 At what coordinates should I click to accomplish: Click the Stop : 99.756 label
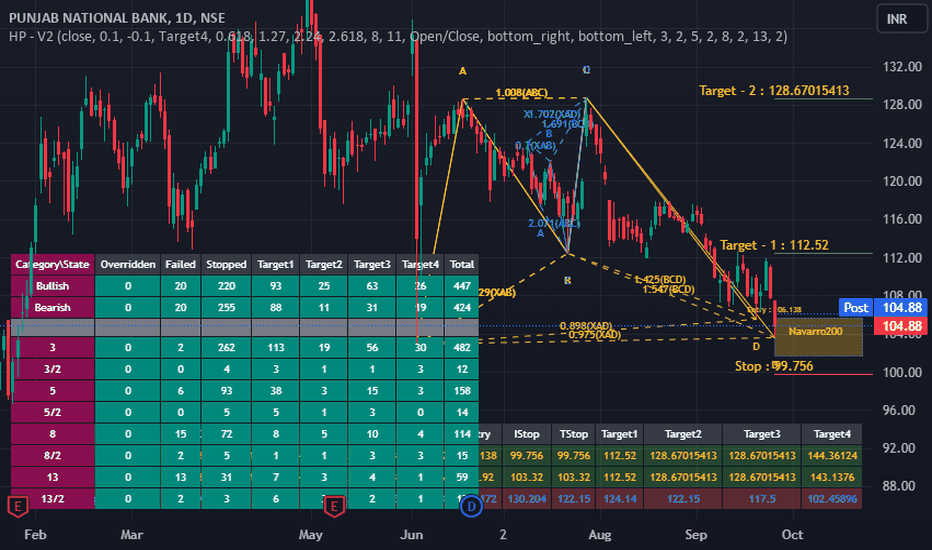click(x=774, y=366)
